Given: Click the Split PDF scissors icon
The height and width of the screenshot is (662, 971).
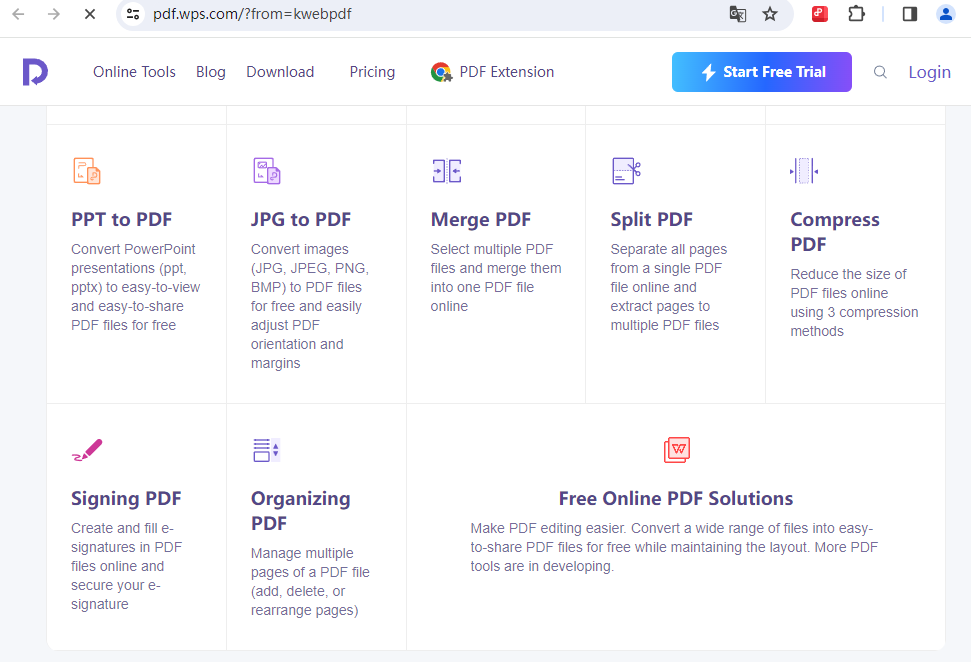Looking at the screenshot, I should point(626,171).
